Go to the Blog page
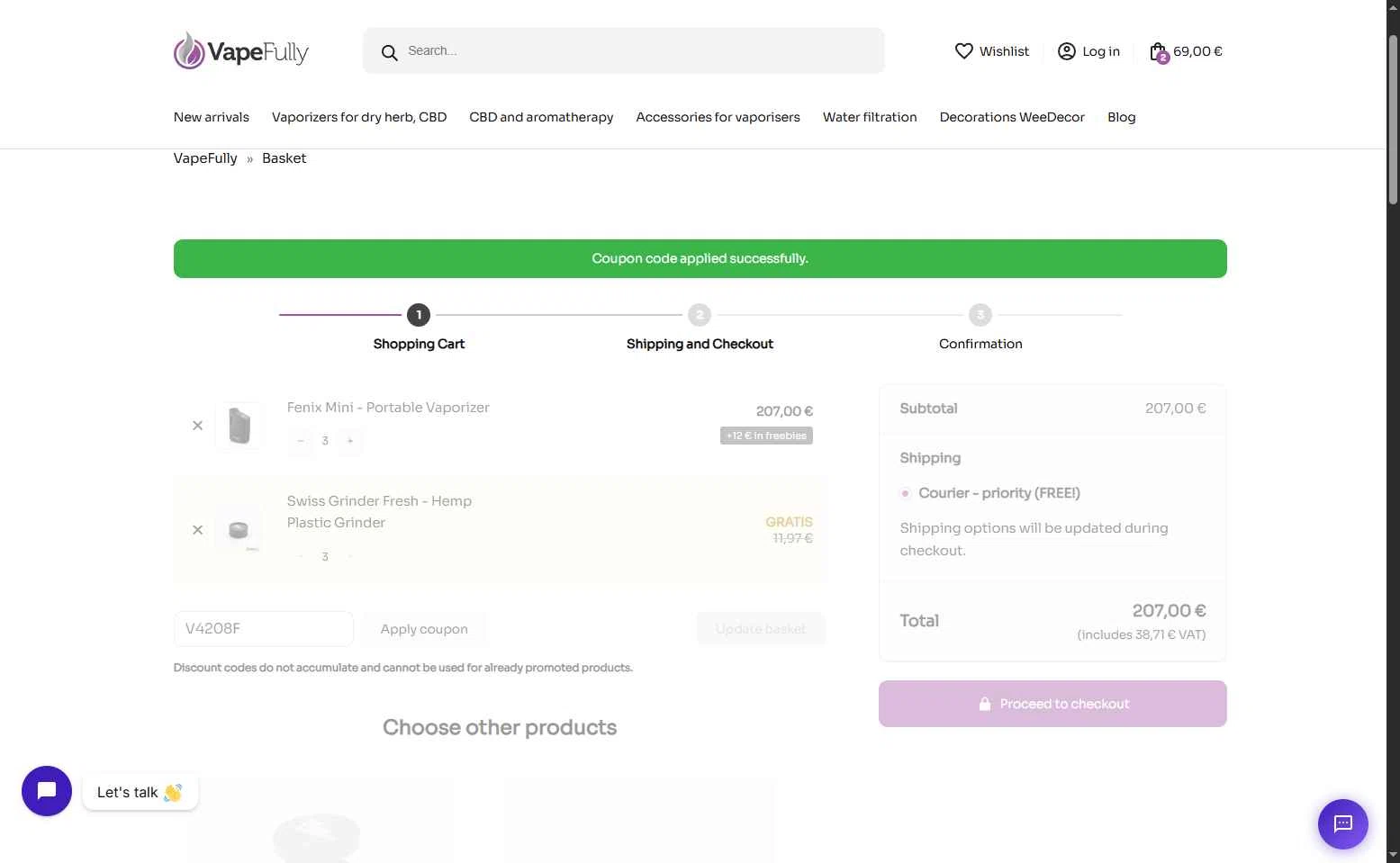 [1122, 117]
